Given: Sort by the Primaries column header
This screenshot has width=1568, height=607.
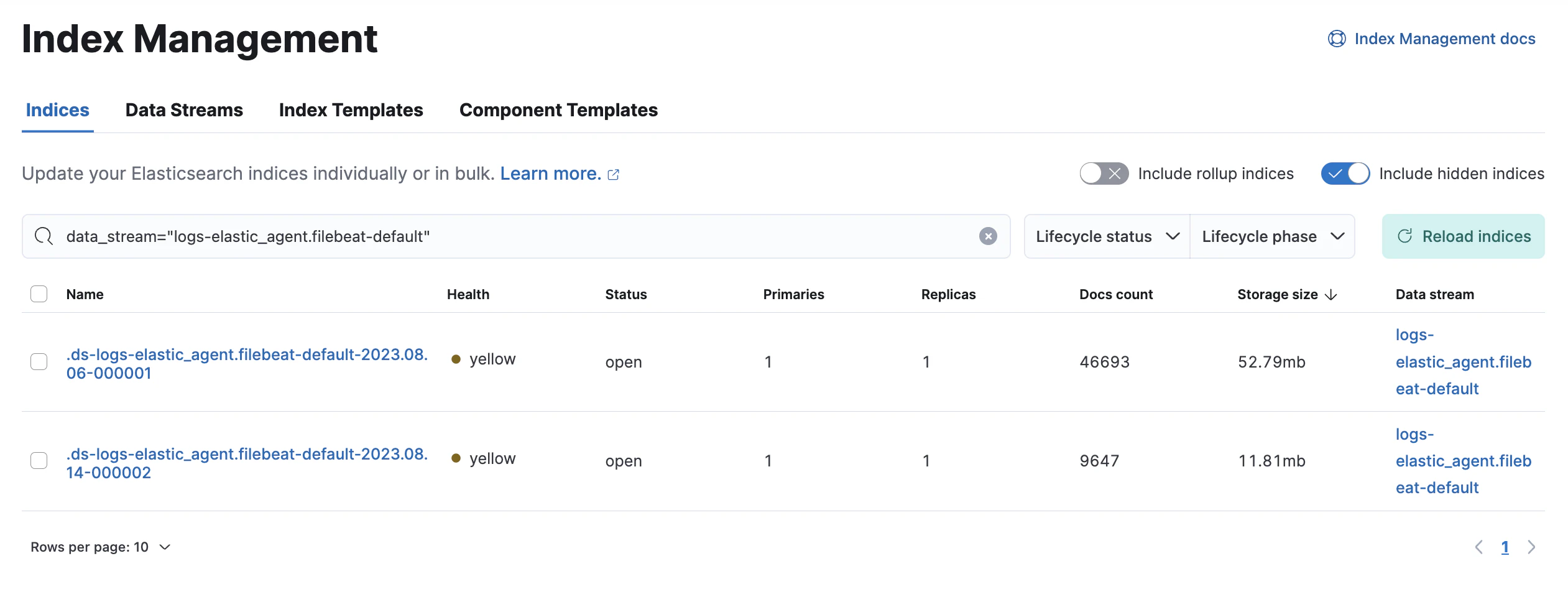Looking at the screenshot, I should click(x=794, y=295).
